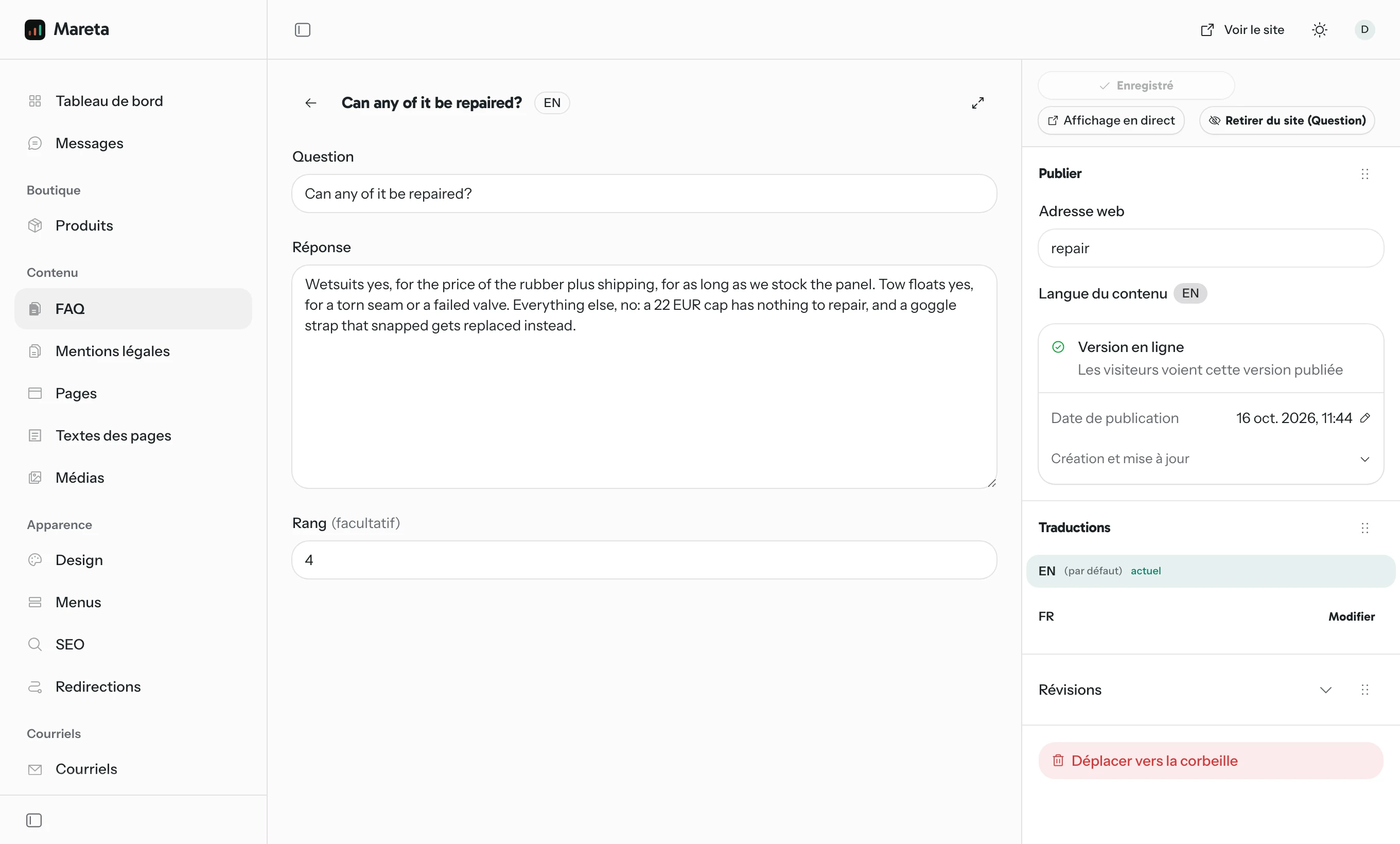Click EN badge next to title
Screen dimensions: 1400x844
point(552,103)
